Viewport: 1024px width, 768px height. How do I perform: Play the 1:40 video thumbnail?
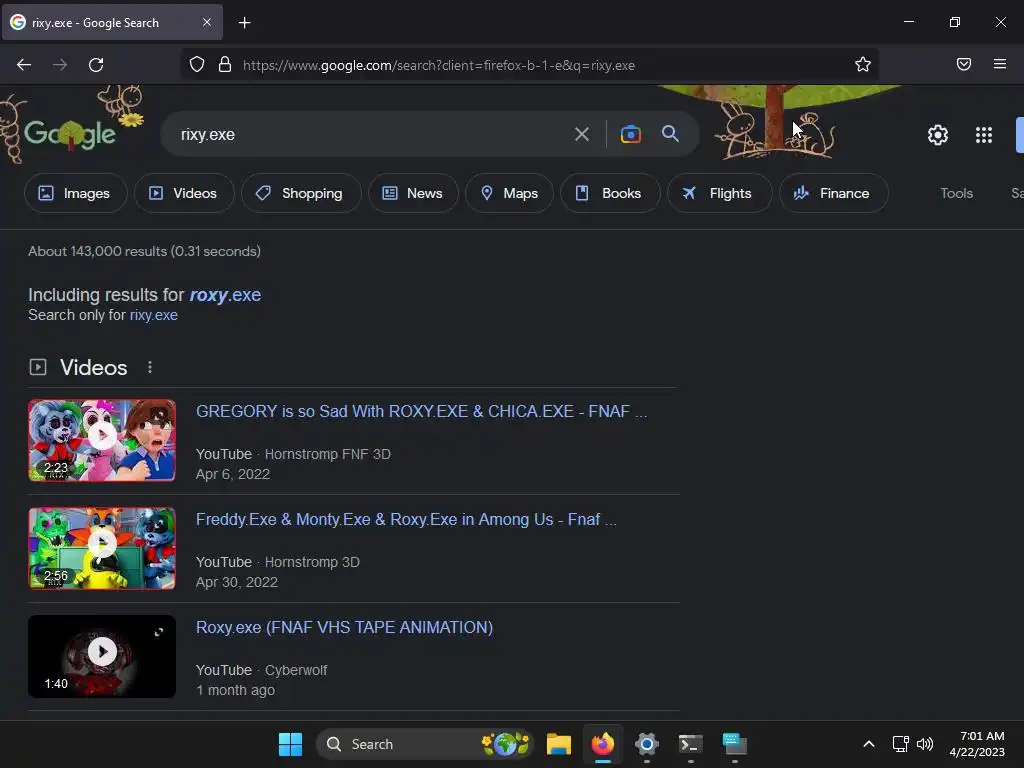(x=102, y=656)
